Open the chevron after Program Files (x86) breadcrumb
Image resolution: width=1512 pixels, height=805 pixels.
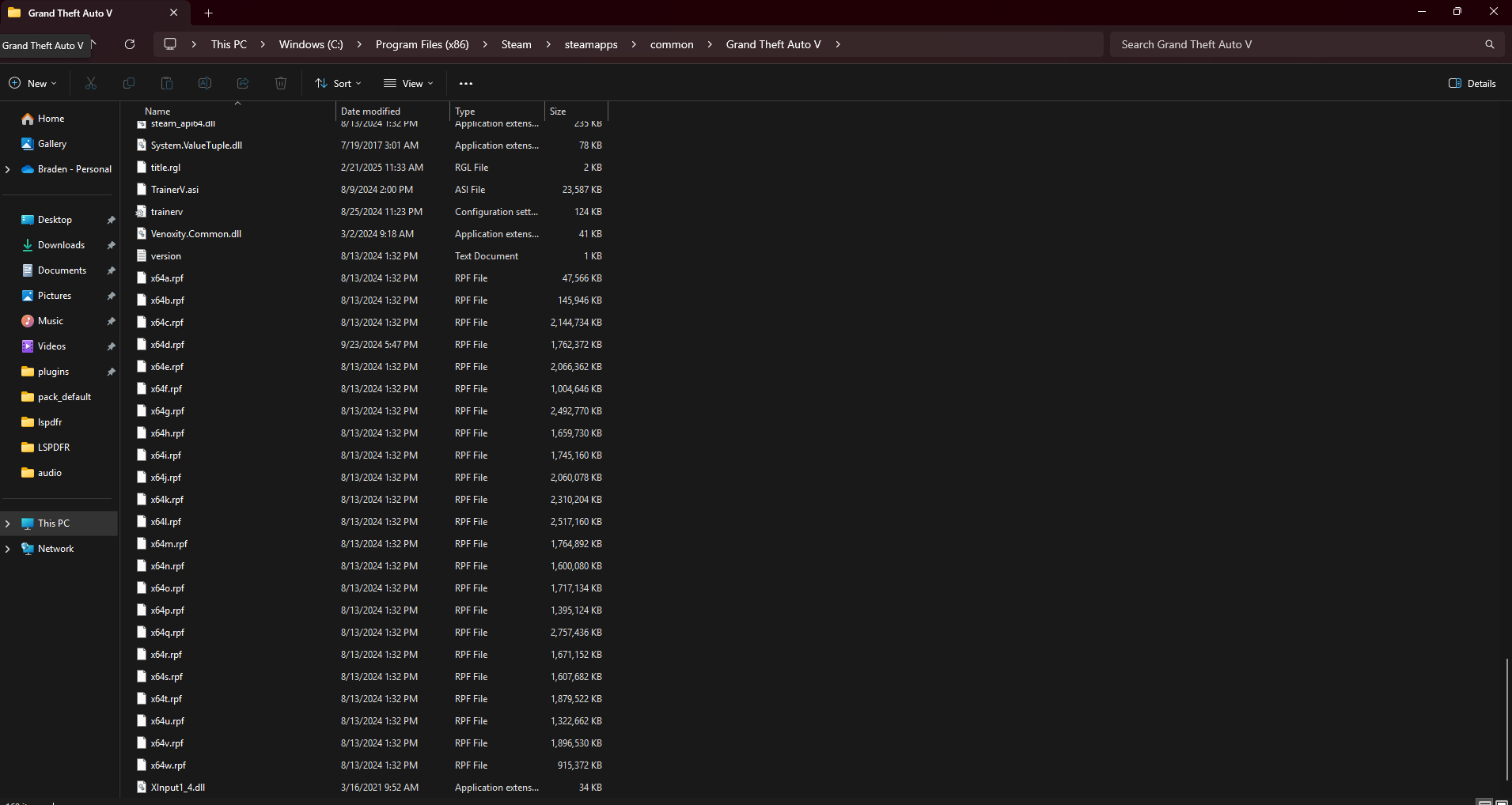click(485, 44)
